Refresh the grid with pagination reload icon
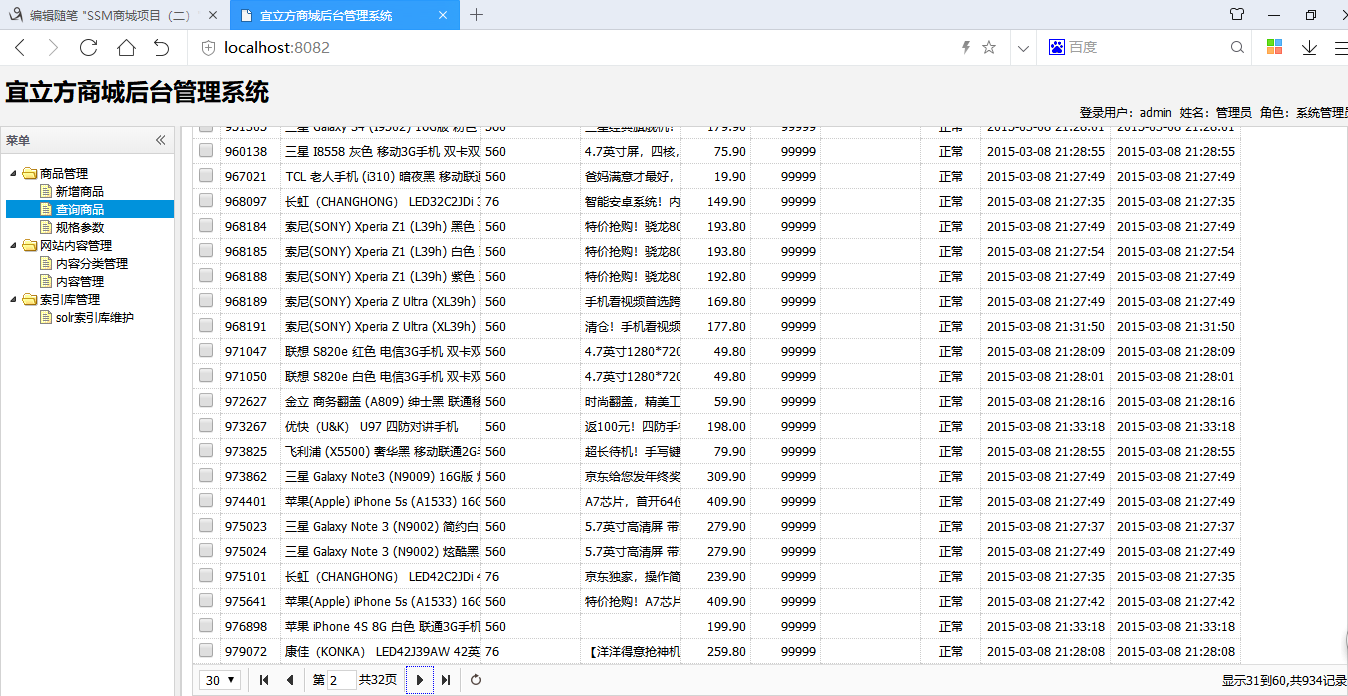The height and width of the screenshot is (696, 1348). 477,680
